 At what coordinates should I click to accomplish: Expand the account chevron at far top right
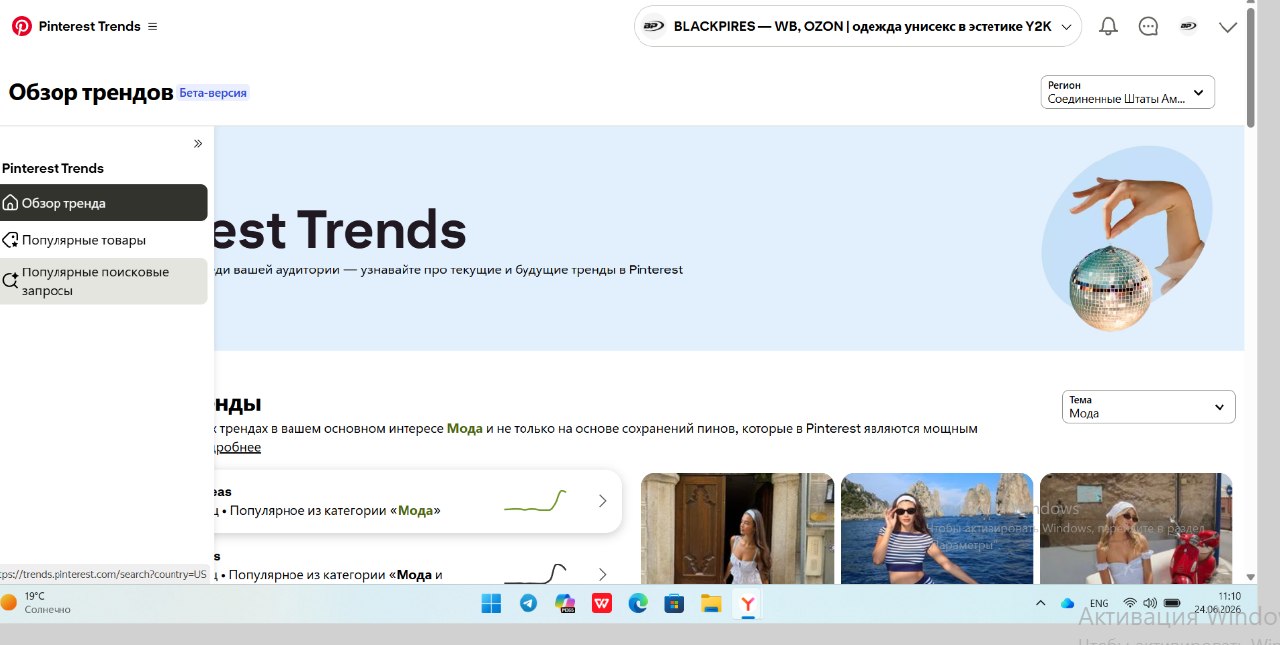1228,27
